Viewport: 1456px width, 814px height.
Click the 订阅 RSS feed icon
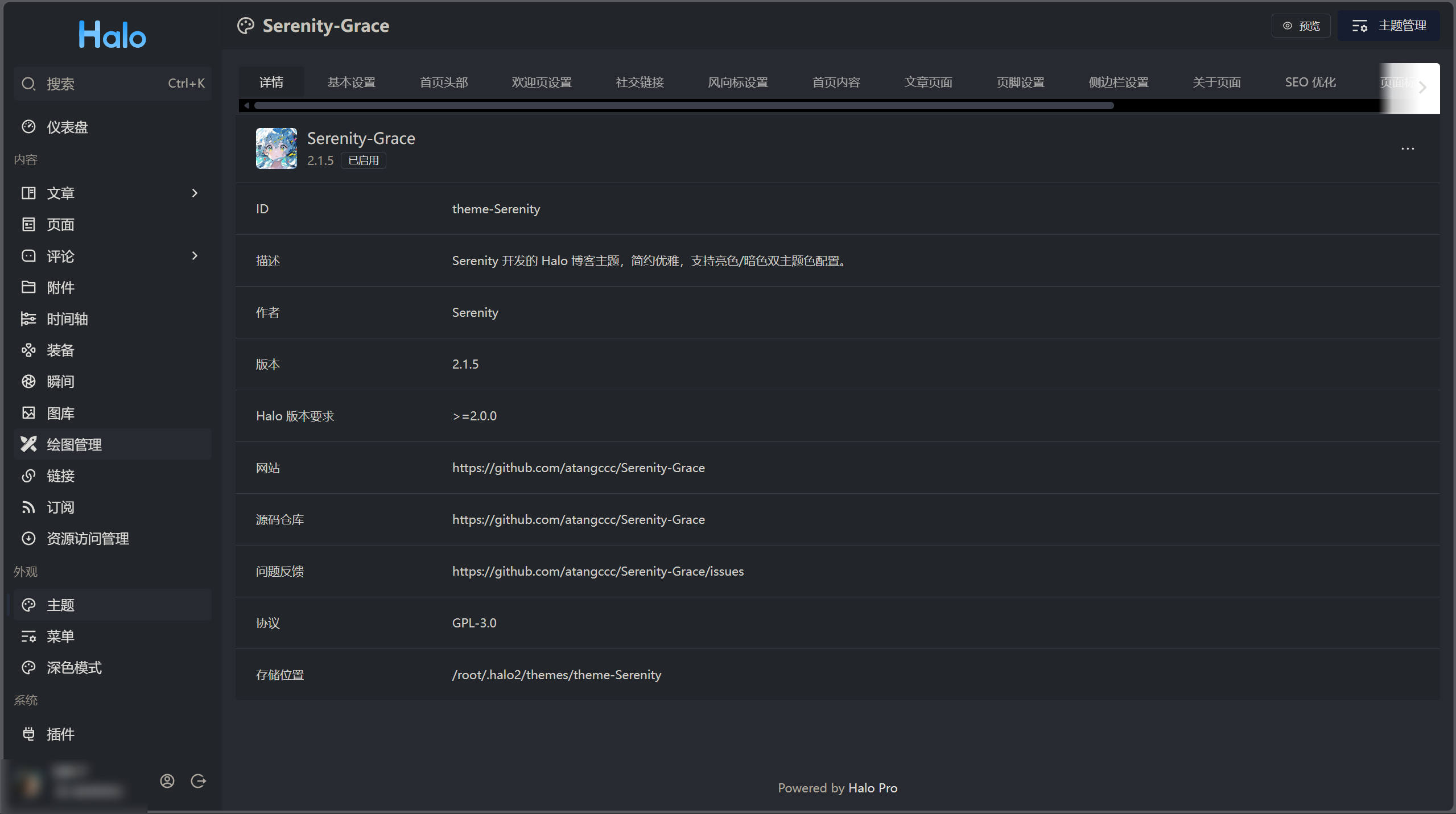tap(28, 507)
